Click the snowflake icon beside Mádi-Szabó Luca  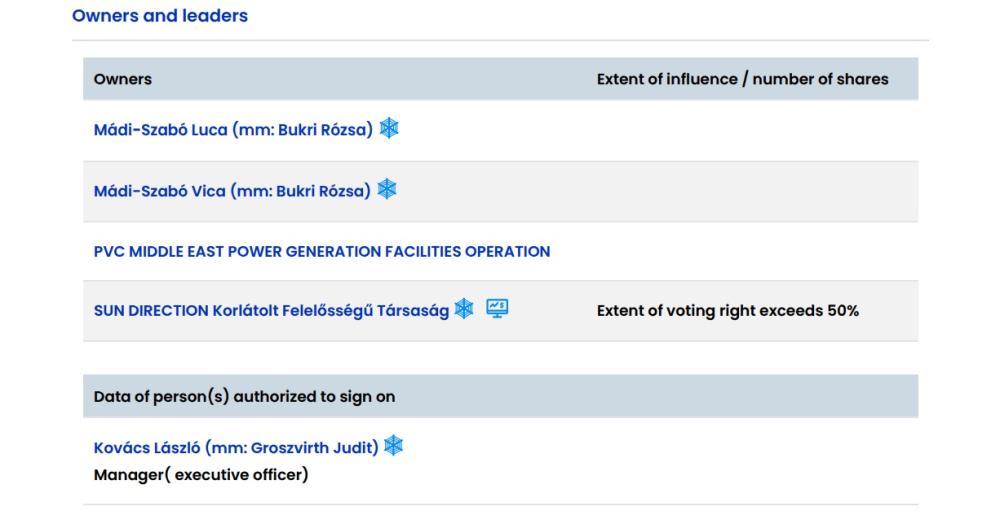point(389,129)
